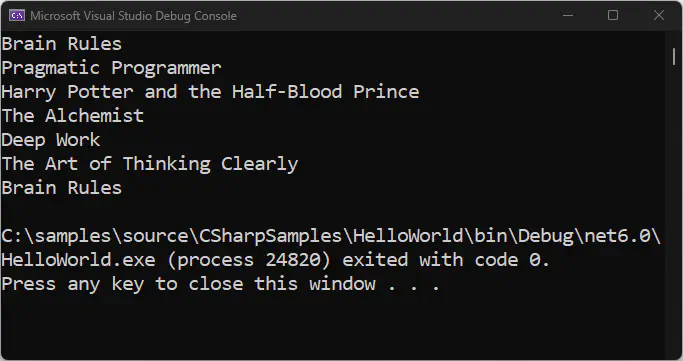683x361 pixels.
Task: Click the 'Pragmatic Programmer' output line
Action: 111,68
